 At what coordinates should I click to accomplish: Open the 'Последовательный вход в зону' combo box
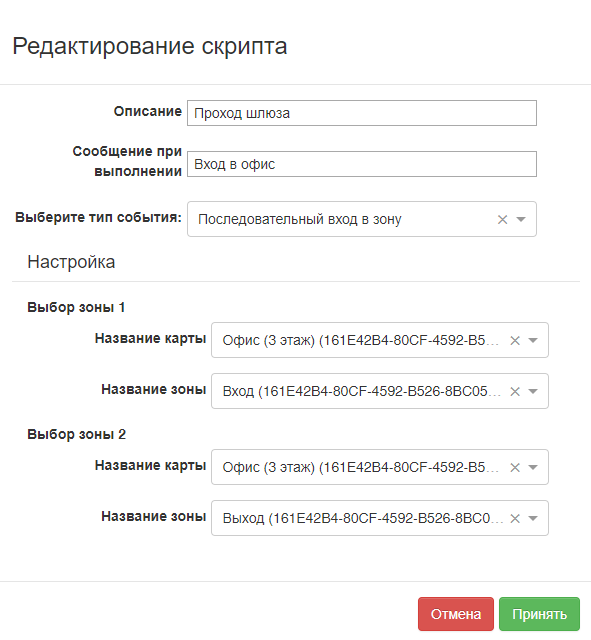tap(362, 219)
